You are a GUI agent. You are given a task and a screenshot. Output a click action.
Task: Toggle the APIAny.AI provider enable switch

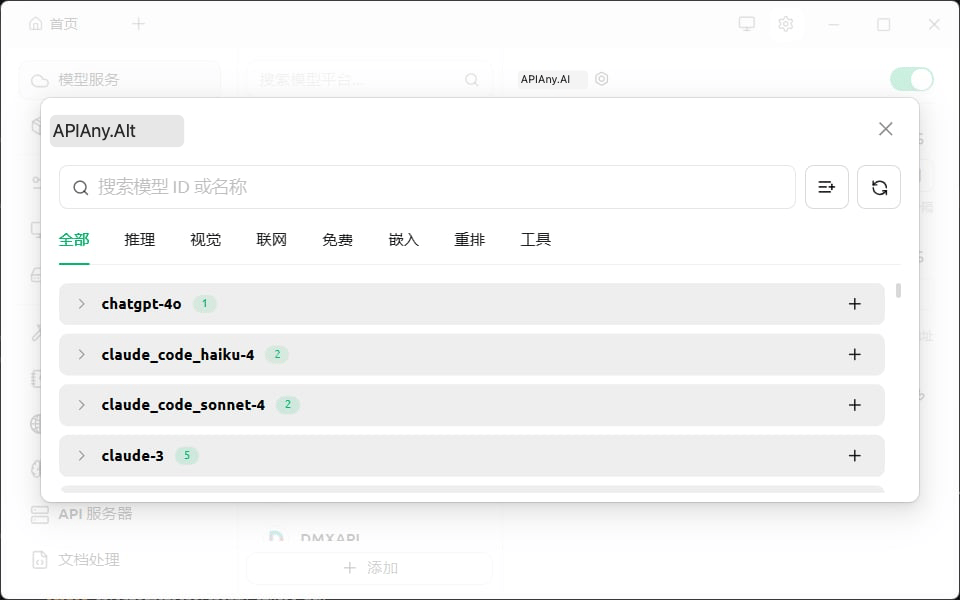coord(912,80)
